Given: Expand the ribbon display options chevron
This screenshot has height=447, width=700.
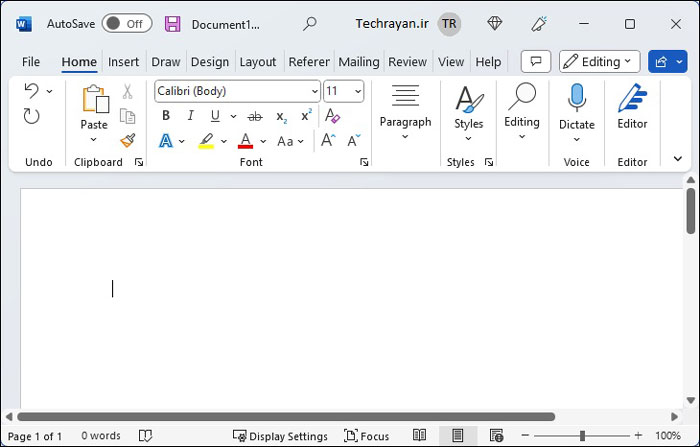Looking at the screenshot, I should (678, 159).
